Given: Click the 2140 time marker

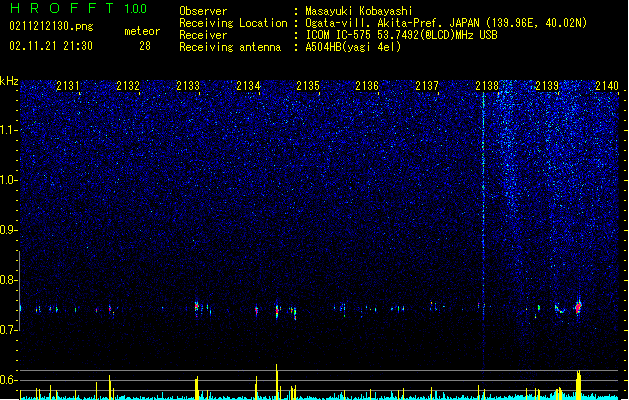Looking at the screenshot, I should point(607,86).
